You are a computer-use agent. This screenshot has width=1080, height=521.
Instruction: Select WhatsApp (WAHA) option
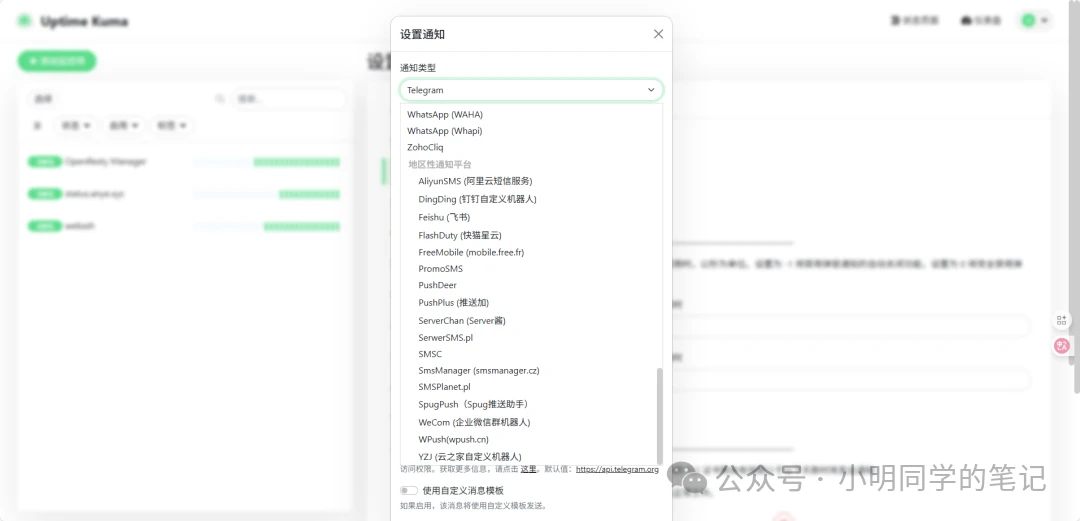(445, 114)
